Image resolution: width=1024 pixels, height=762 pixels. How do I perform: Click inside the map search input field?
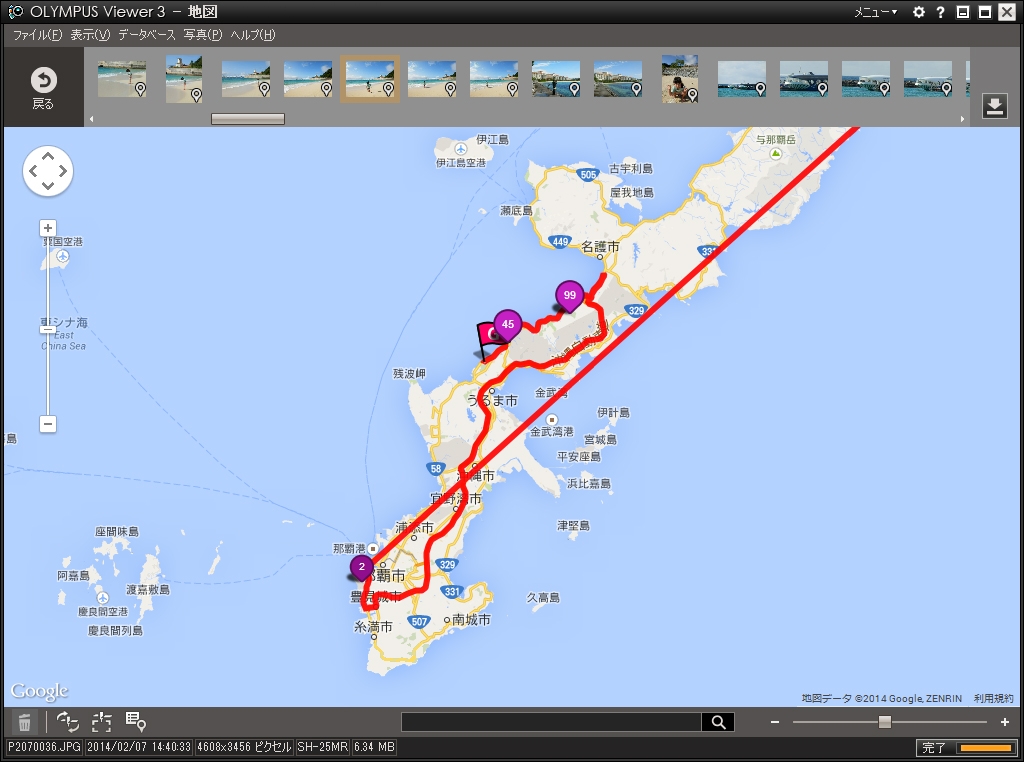point(551,722)
